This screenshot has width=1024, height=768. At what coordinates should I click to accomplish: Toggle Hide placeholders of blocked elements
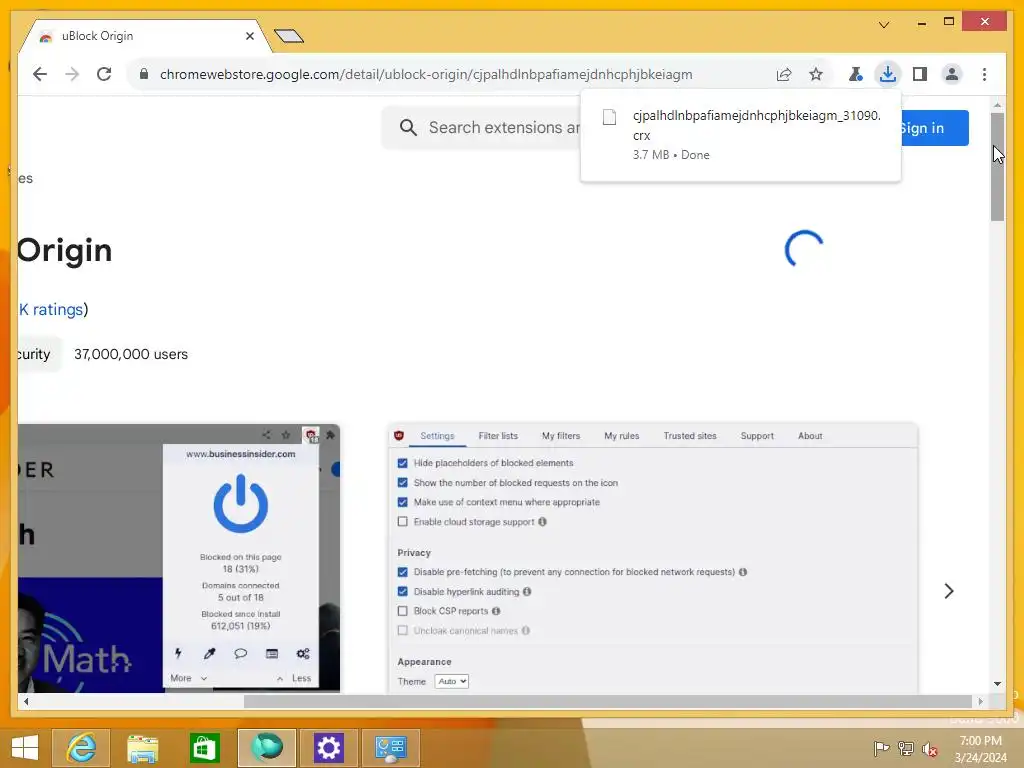(x=402, y=463)
